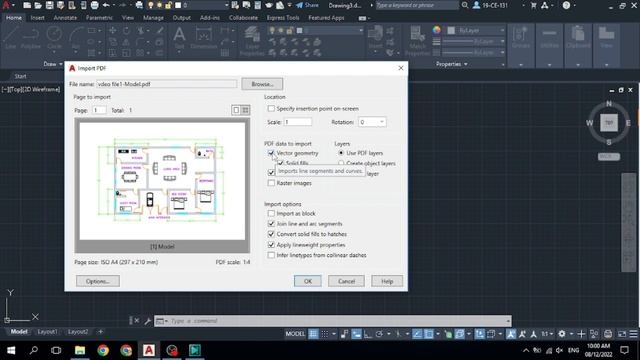Image resolution: width=640 pixels, height=360 pixels.
Task: Click the Page number input field
Action: (x=99, y=110)
